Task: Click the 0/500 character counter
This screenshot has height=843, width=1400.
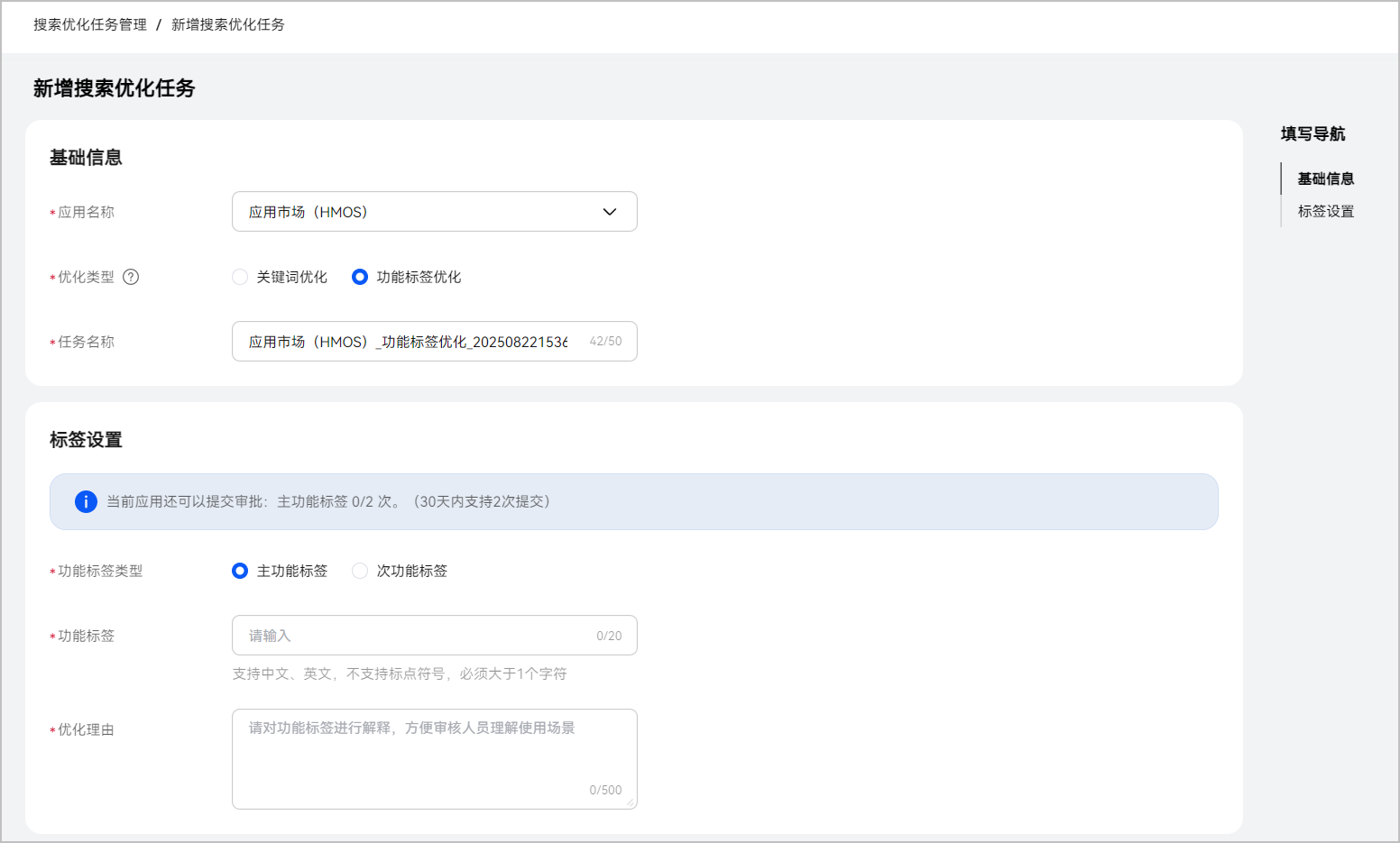Action: 605,790
